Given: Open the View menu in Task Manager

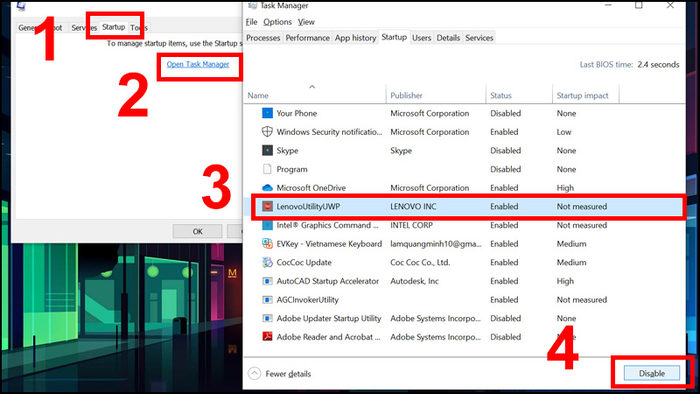Looking at the screenshot, I should click(306, 22).
